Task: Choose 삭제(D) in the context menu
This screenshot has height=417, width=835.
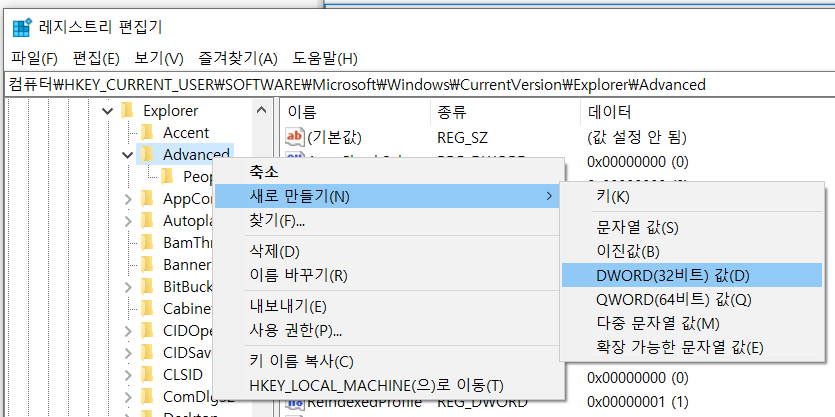Action: click(389, 251)
